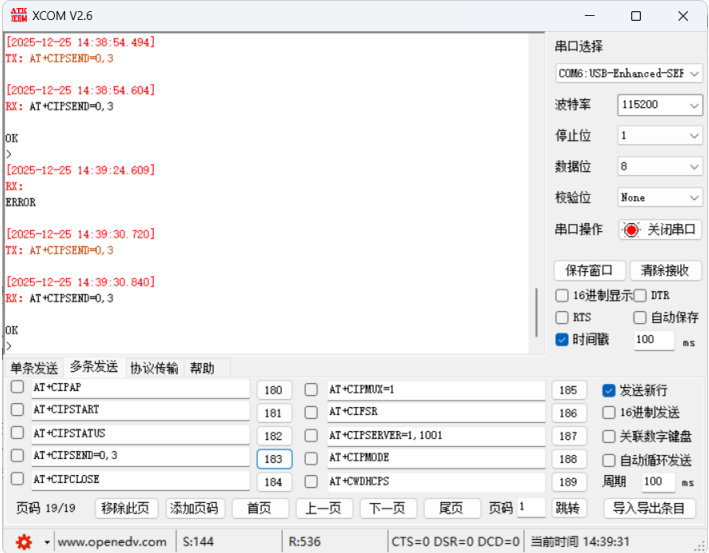Toggle the DTR checkbox
Viewport: 709px width, 553px height.
click(x=640, y=295)
